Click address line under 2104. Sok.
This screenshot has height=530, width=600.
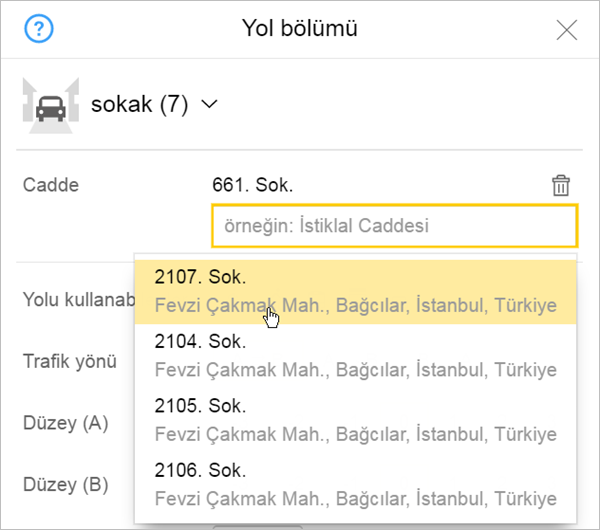(355, 370)
